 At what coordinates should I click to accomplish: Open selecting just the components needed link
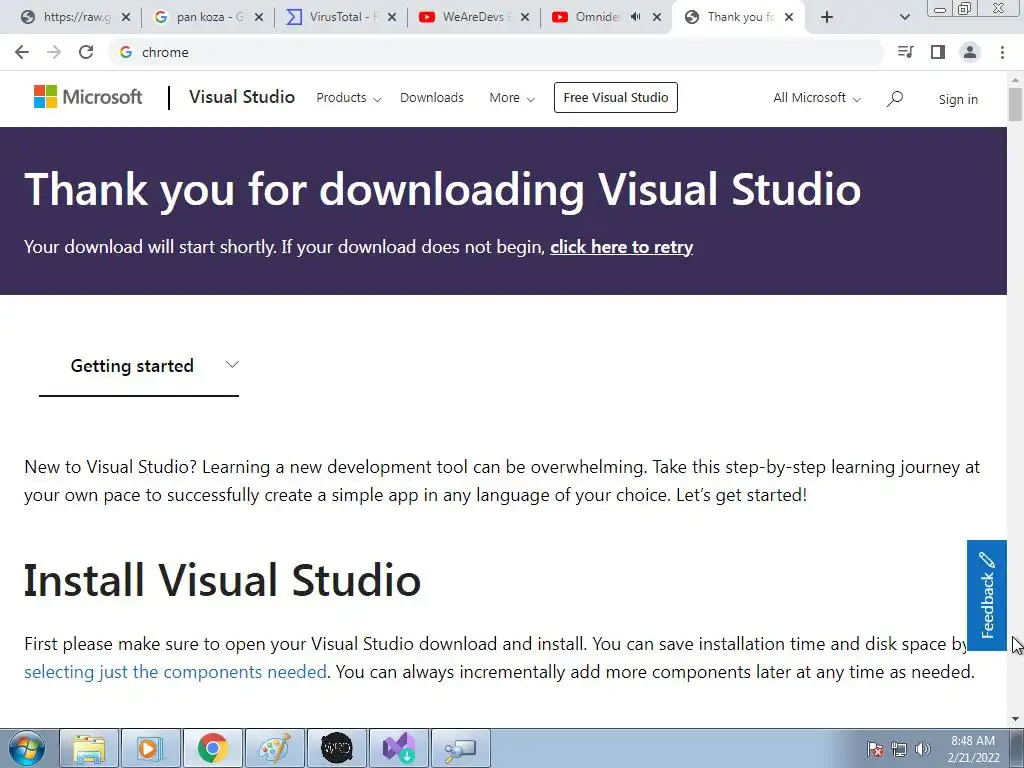[x=175, y=672]
